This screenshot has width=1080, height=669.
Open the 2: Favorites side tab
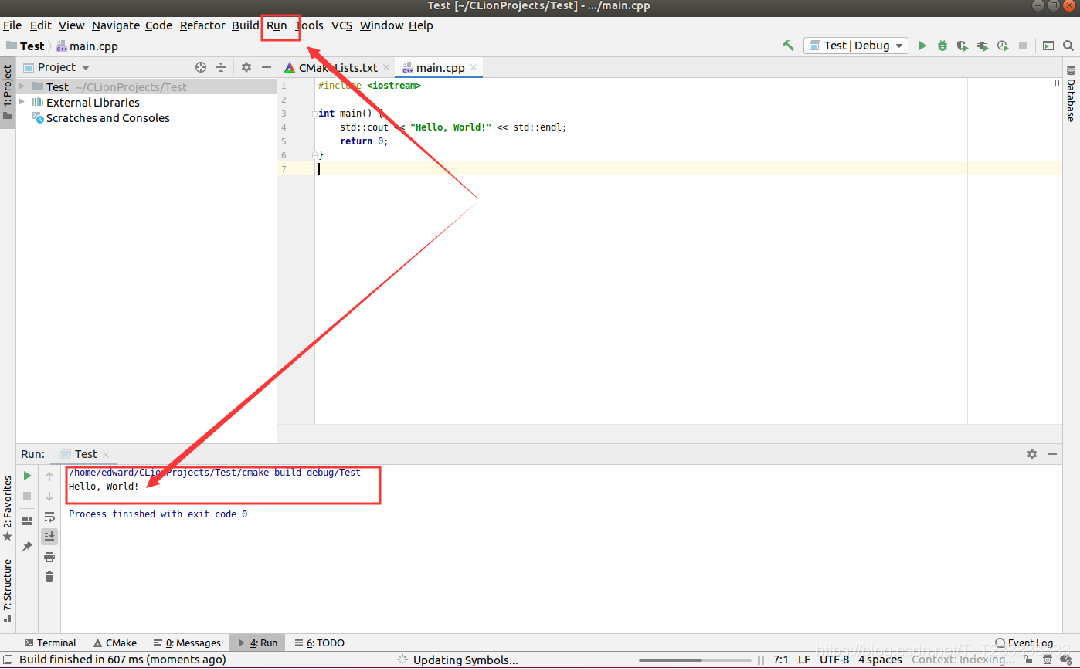[8, 508]
